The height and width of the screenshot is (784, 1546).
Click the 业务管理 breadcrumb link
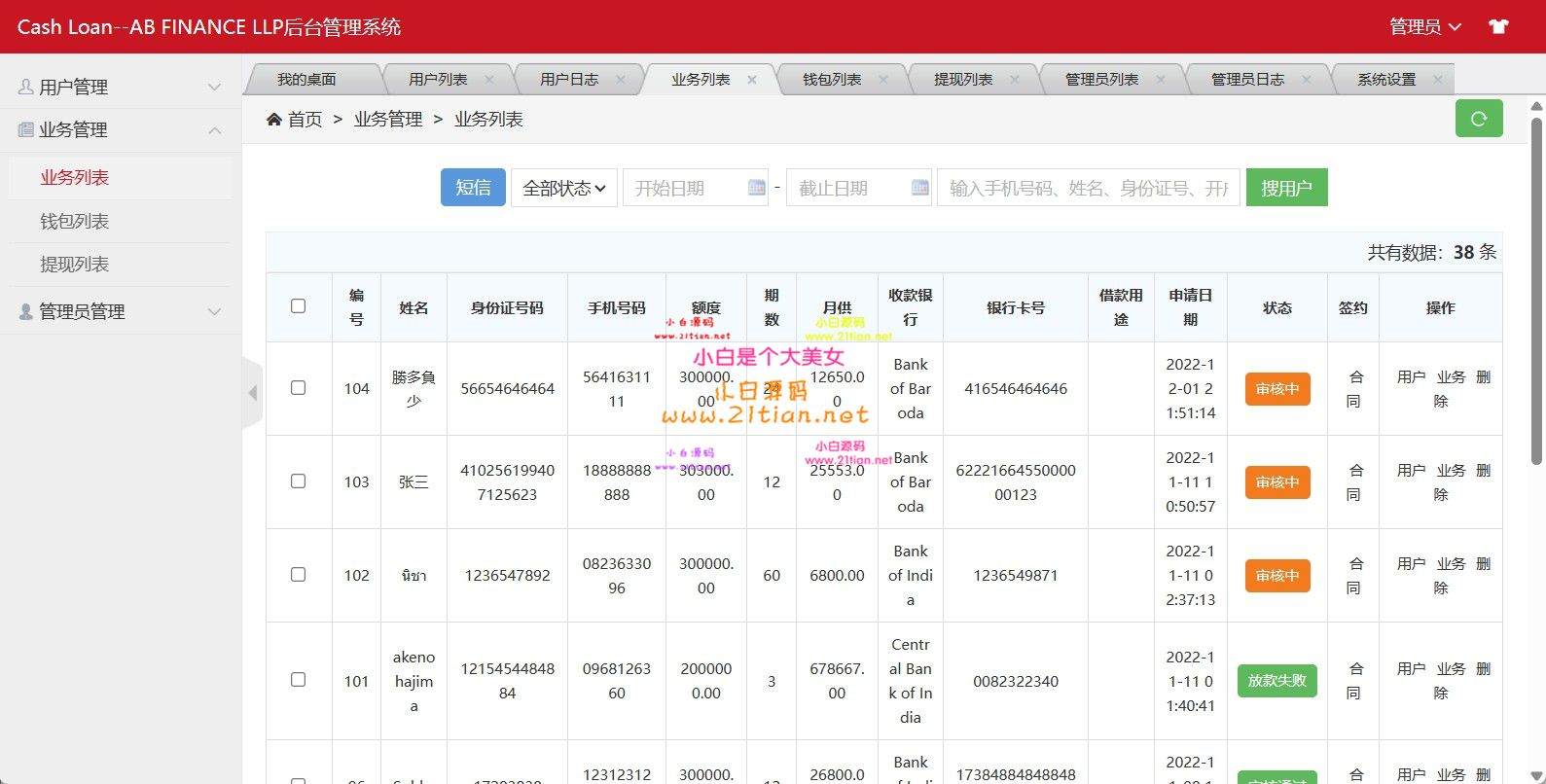tap(388, 119)
